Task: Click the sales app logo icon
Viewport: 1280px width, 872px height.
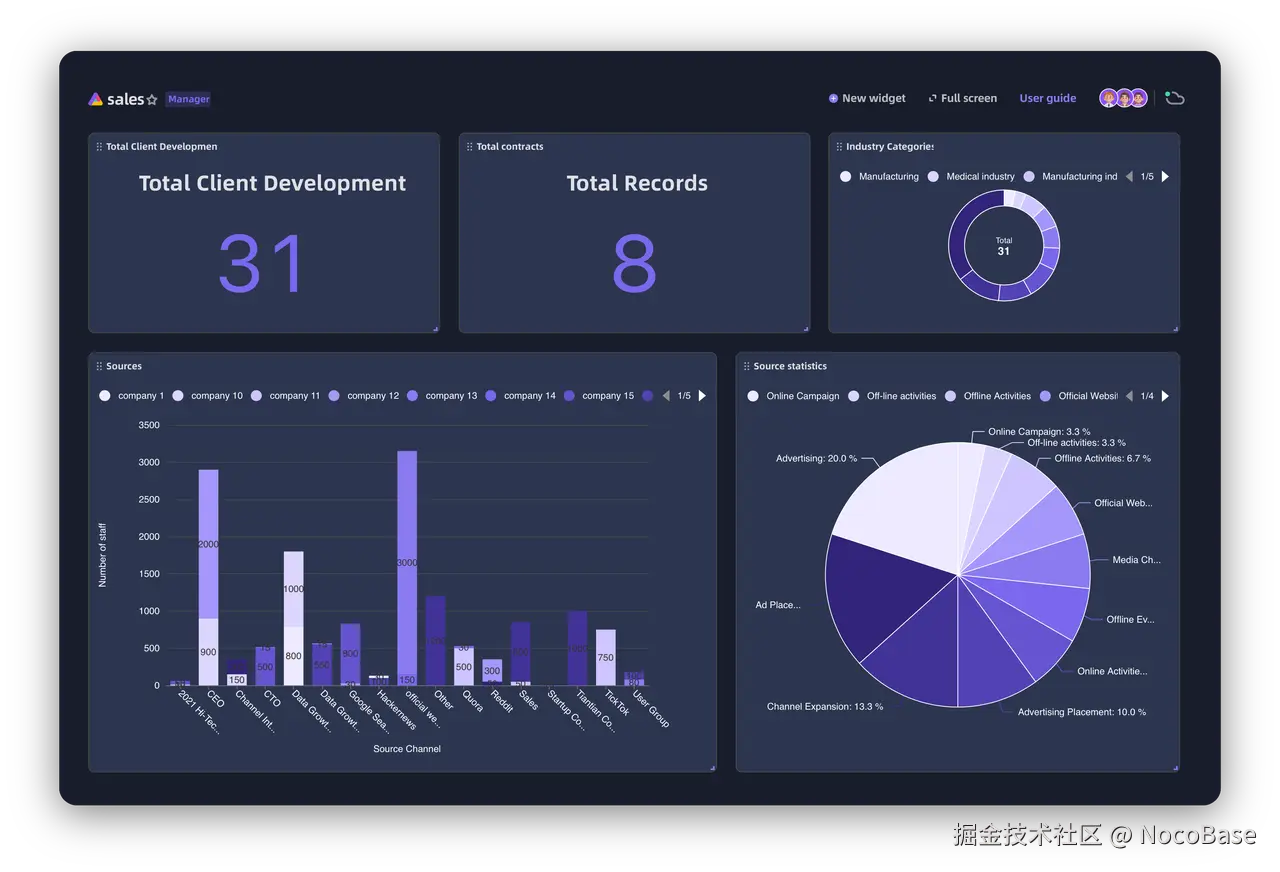Action: pos(96,99)
